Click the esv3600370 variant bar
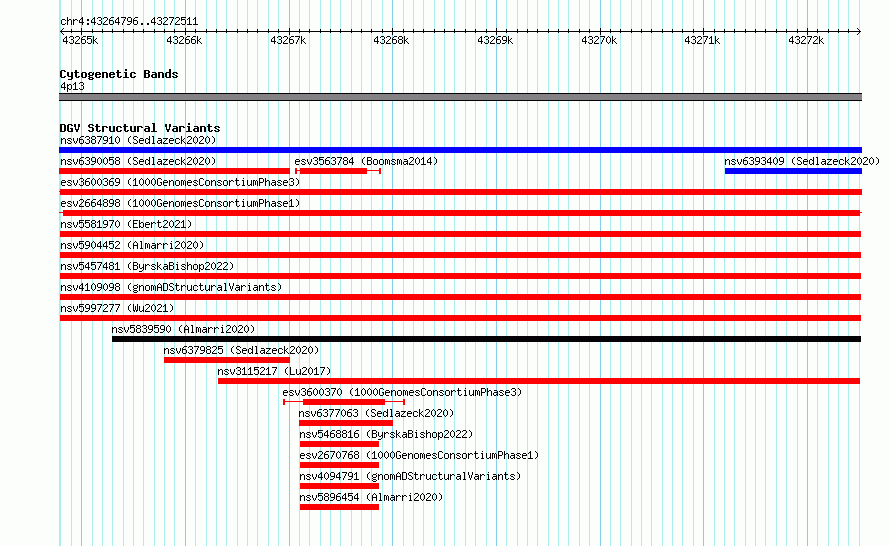The image size is (890, 546). pos(344,402)
